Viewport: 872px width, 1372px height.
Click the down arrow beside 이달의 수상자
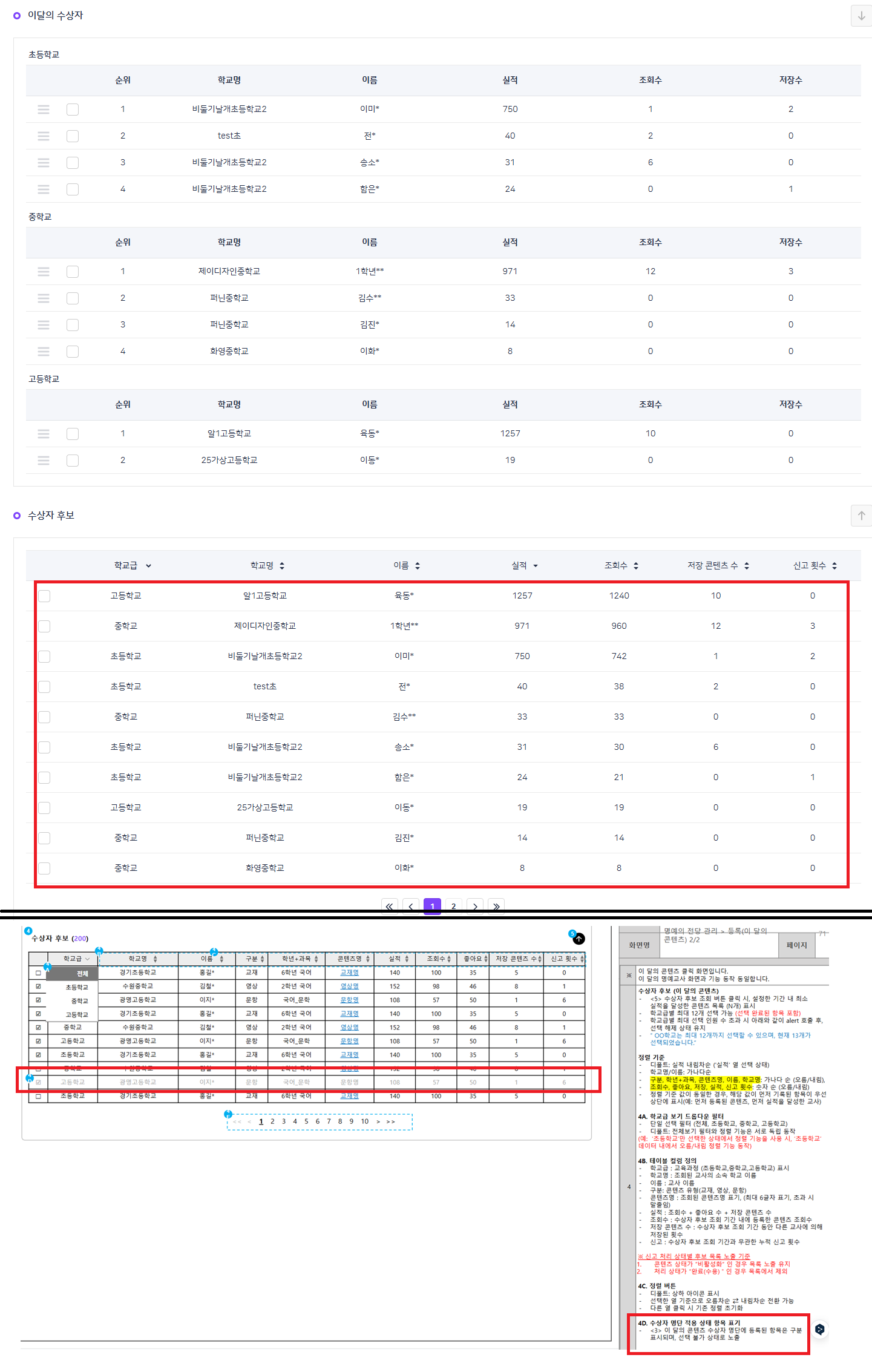pyautogui.click(x=861, y=16)
